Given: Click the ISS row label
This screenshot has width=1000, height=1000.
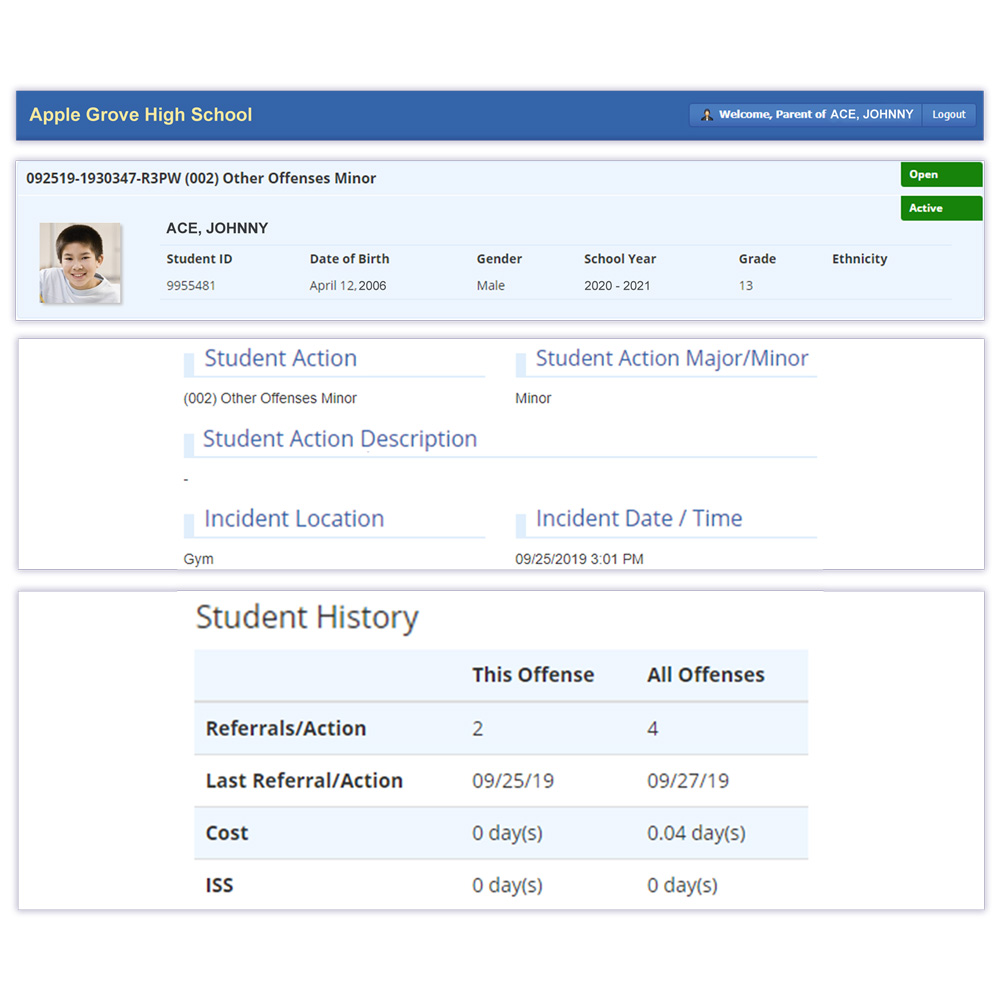Looking at the screenshot, I should (x=219, y=885).
